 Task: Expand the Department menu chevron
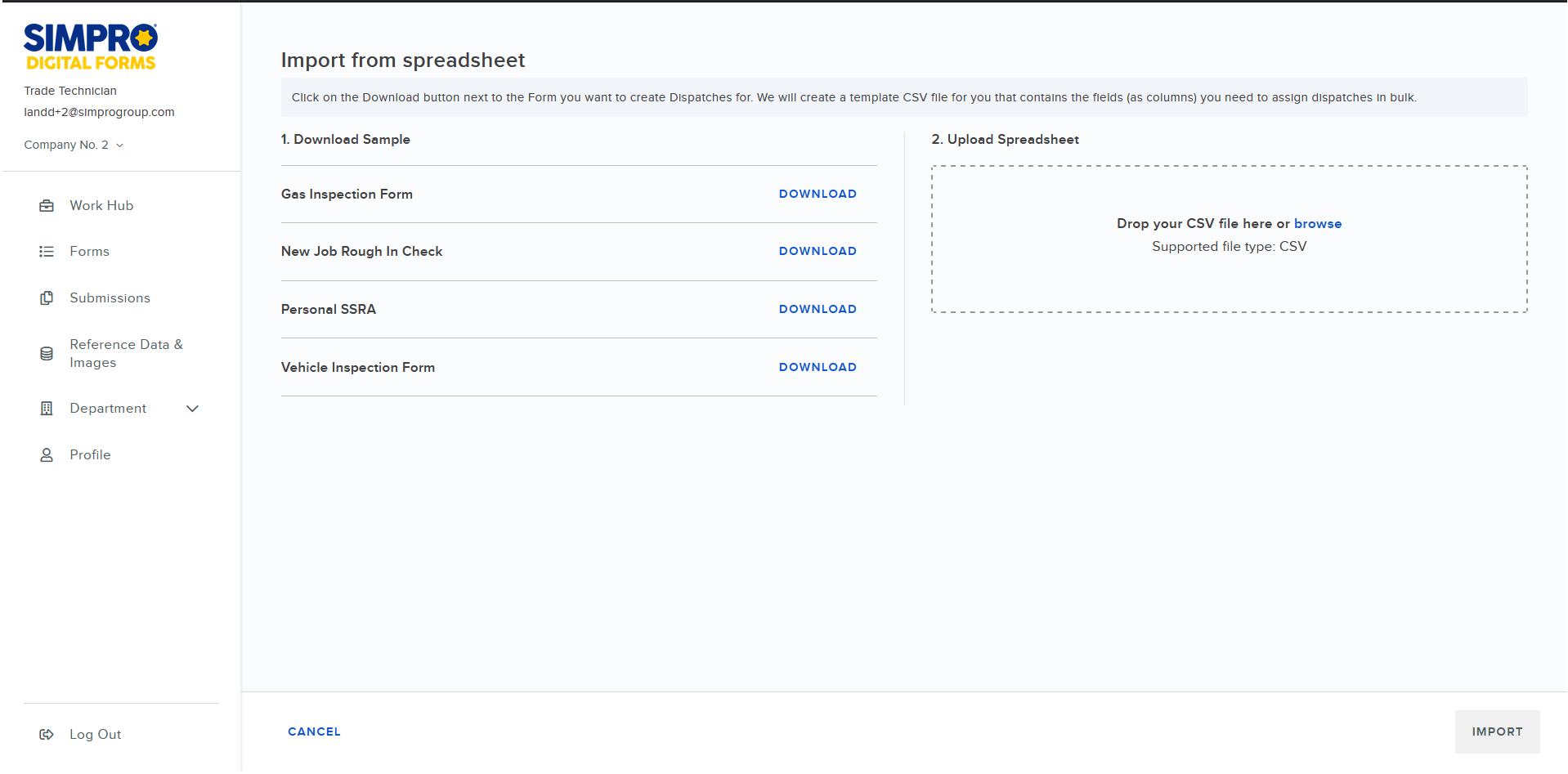(x=193, y=409)
